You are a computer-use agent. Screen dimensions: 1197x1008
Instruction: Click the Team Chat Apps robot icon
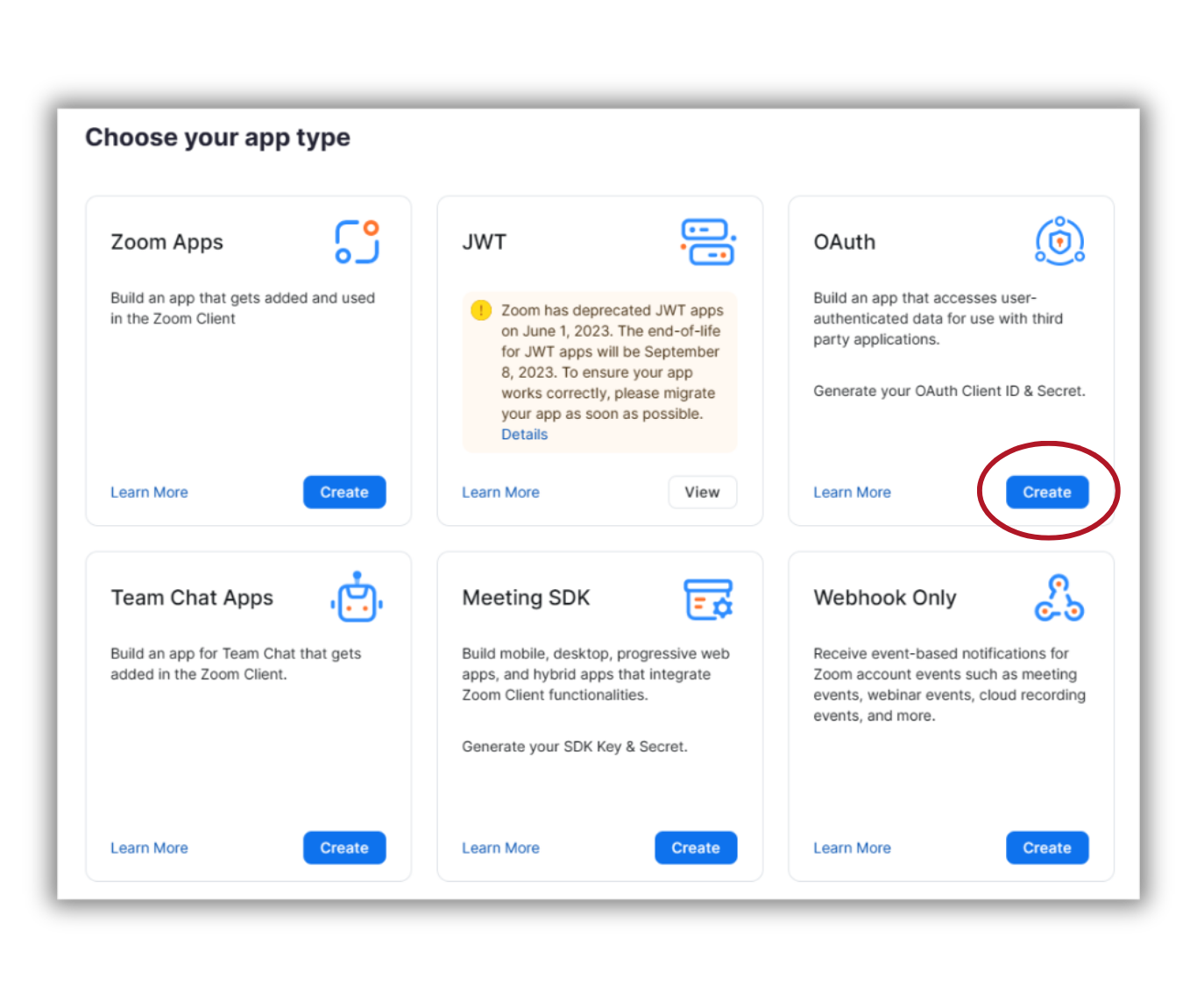357,597
